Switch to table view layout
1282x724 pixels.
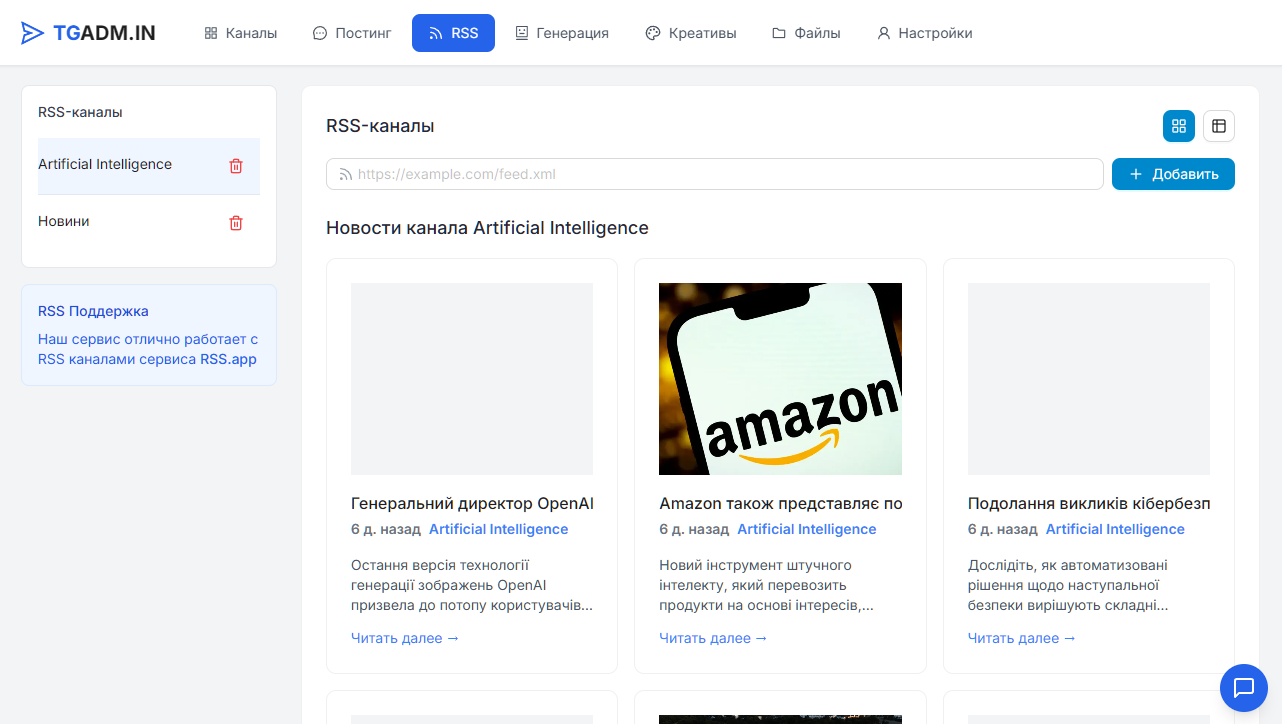(1218, 126)
